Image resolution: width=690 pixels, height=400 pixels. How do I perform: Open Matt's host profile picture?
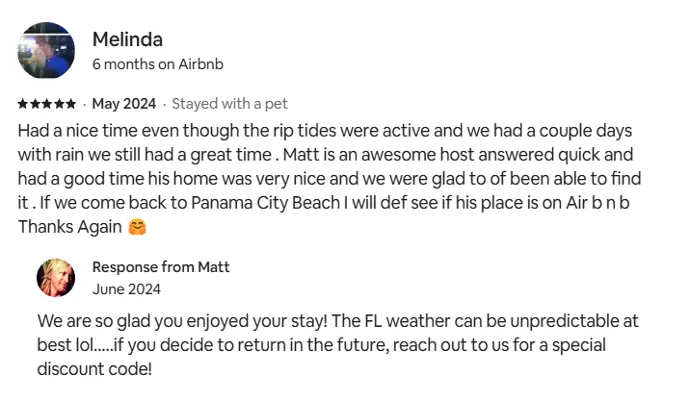point(56,278)
